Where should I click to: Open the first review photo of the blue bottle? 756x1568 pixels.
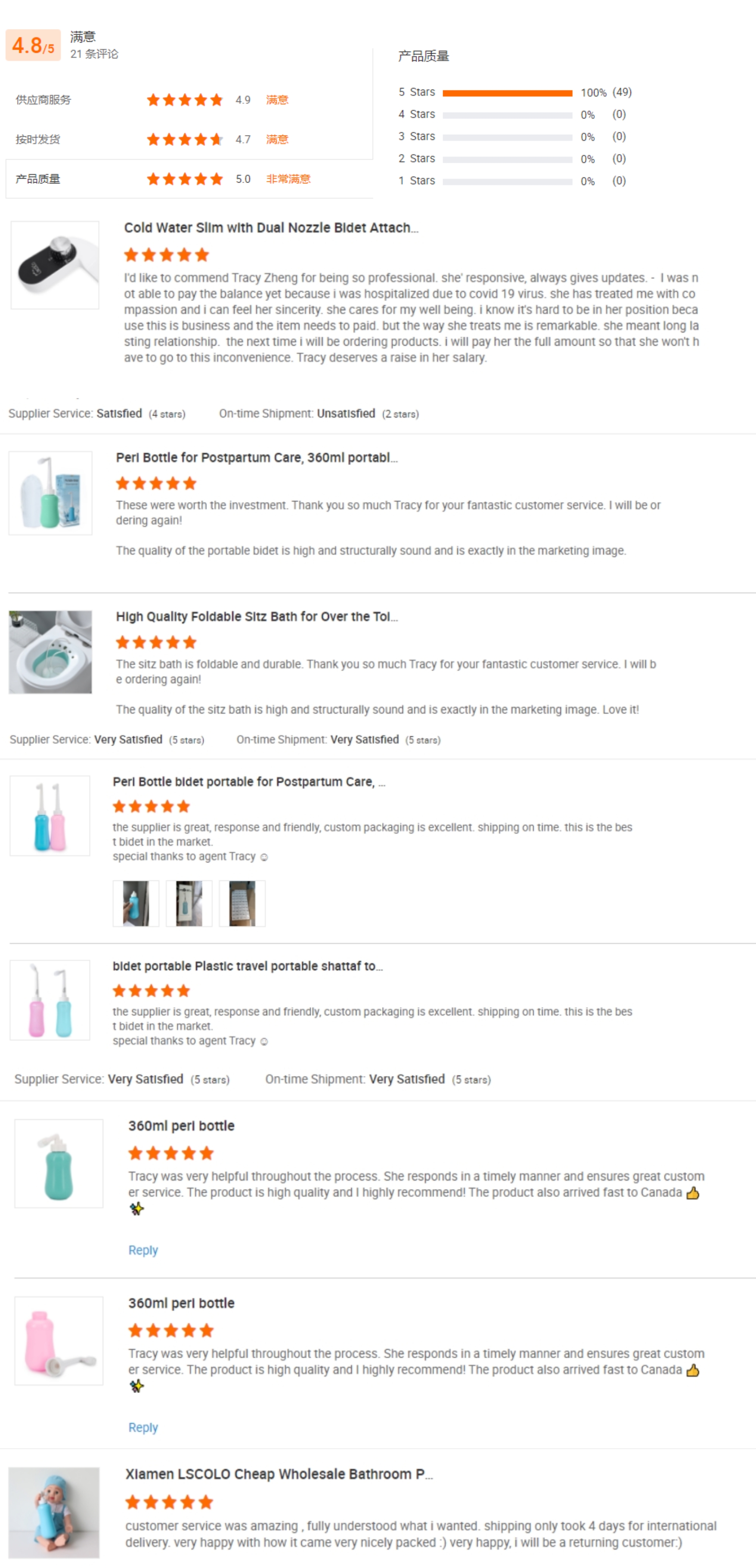(136, 903)
